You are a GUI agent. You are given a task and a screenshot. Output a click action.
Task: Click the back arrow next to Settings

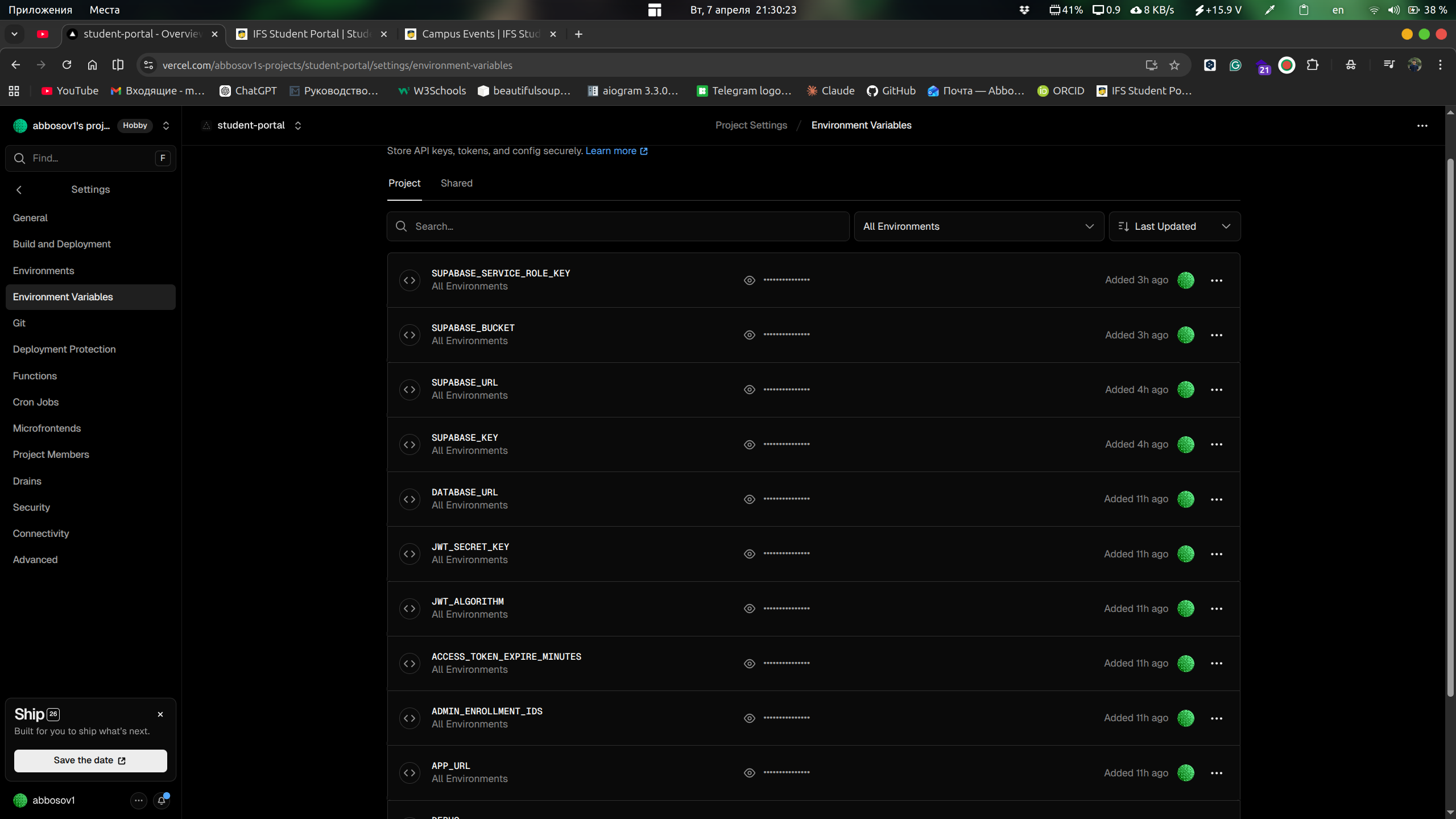pyautogui.click(x=19, y=190)
